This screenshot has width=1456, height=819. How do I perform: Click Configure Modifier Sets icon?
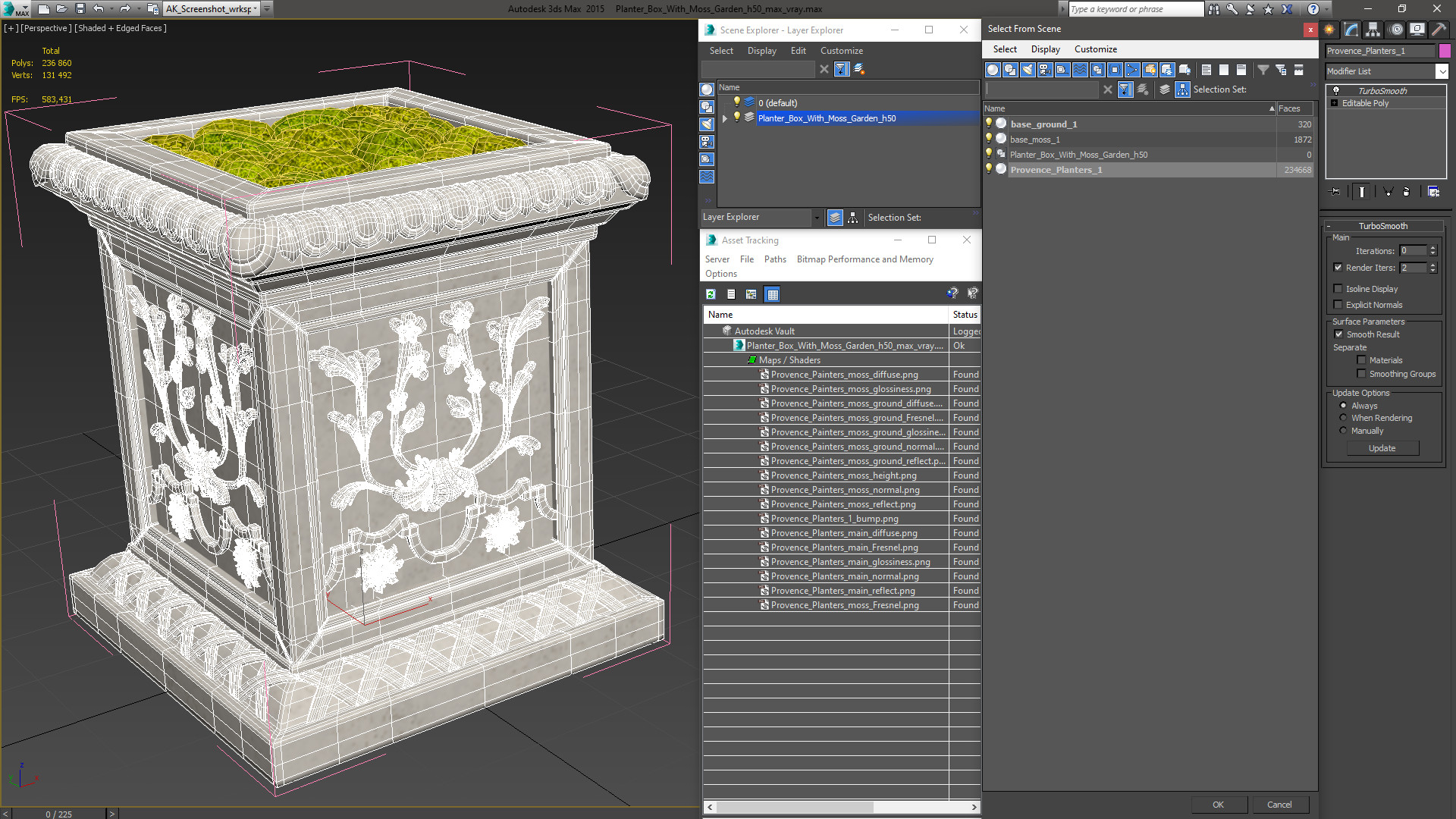click(x=1433, y=192)
